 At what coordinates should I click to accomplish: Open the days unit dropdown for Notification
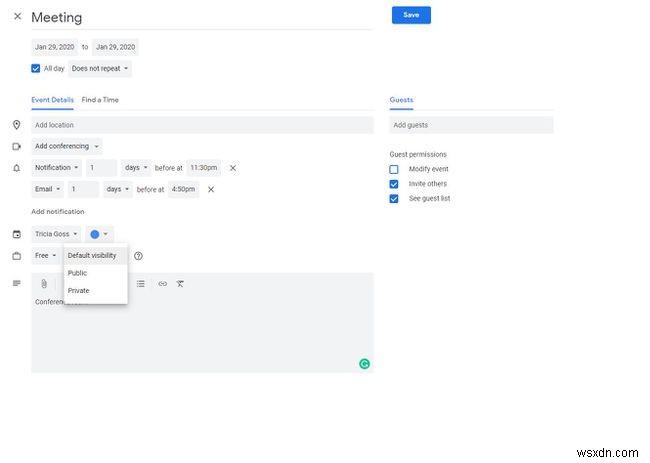pyautogui.click(x=136, y=167)
